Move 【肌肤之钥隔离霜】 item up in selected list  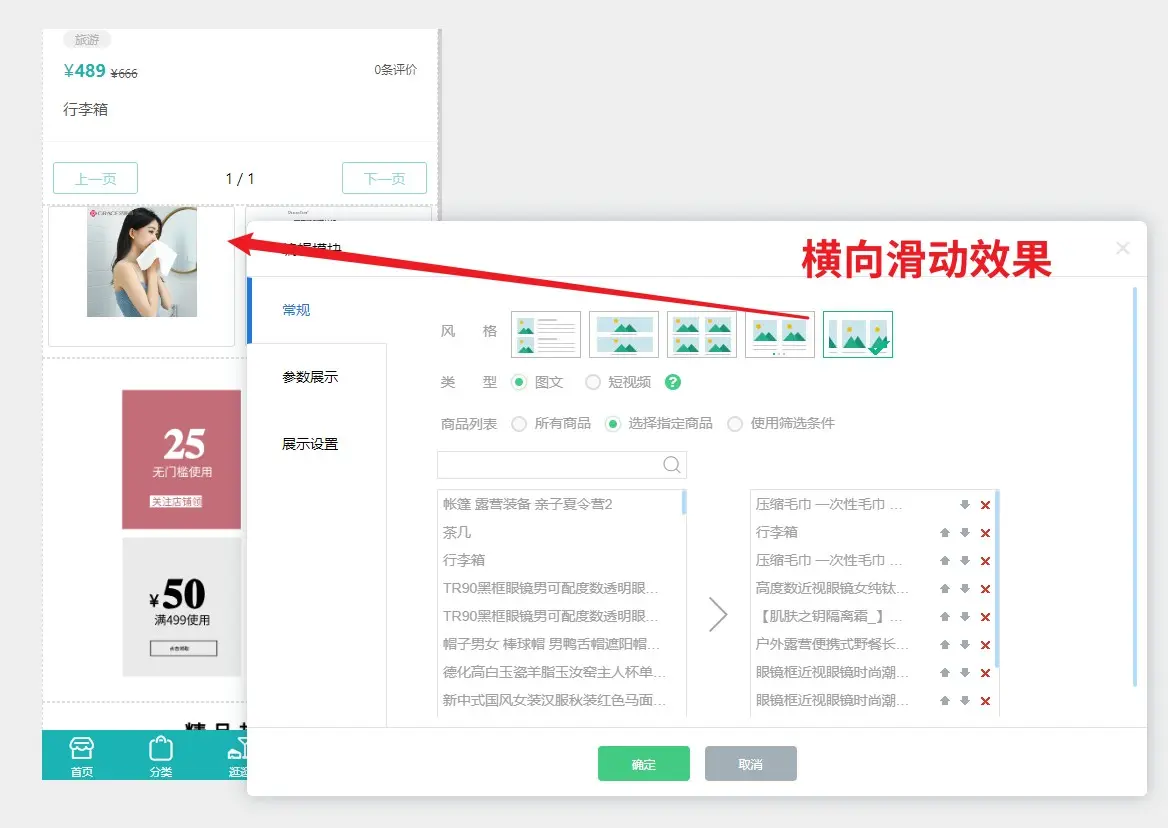pyautogui.click(x=945, y=617)
